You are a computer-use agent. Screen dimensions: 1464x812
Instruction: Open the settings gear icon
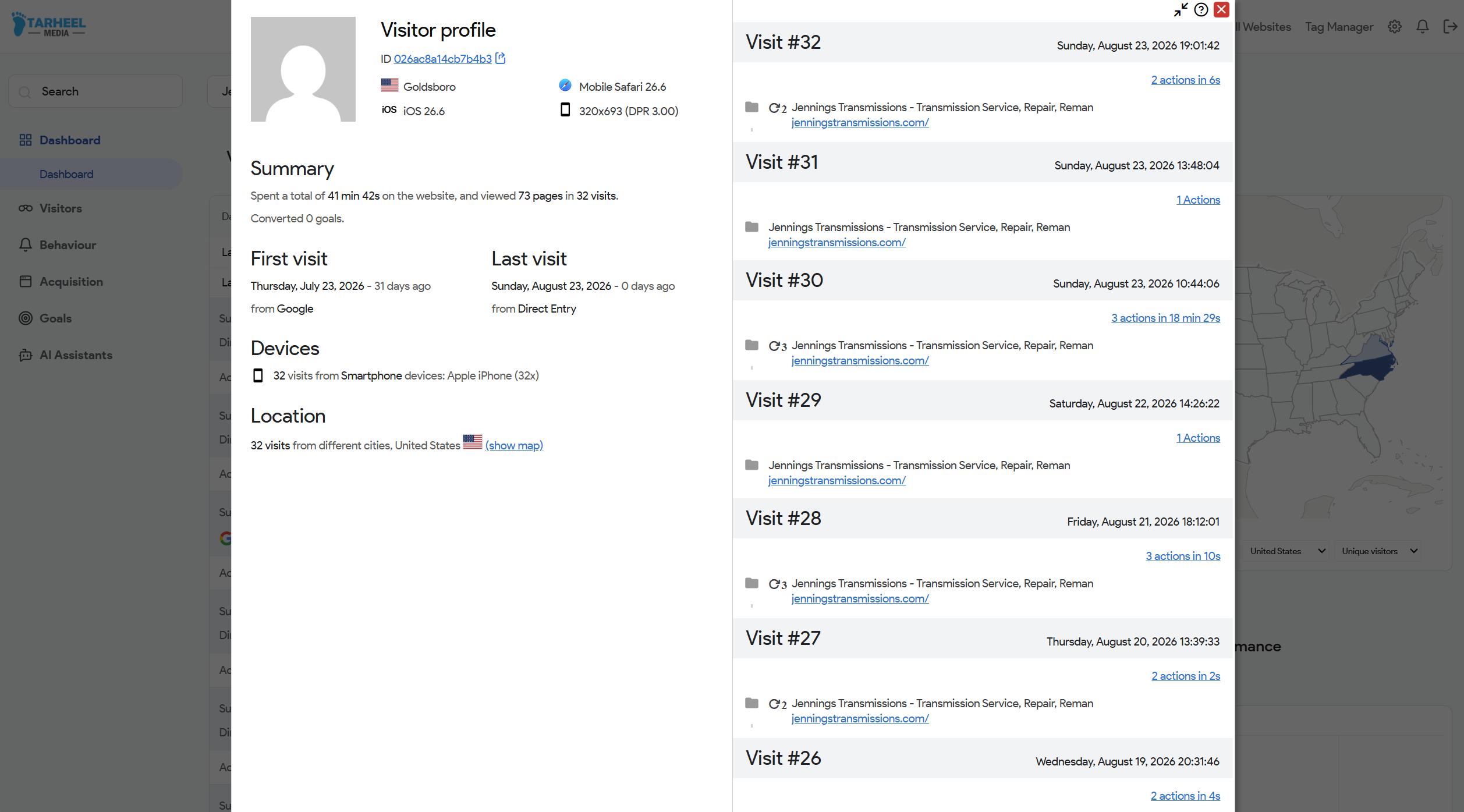tap(1395, 27)
